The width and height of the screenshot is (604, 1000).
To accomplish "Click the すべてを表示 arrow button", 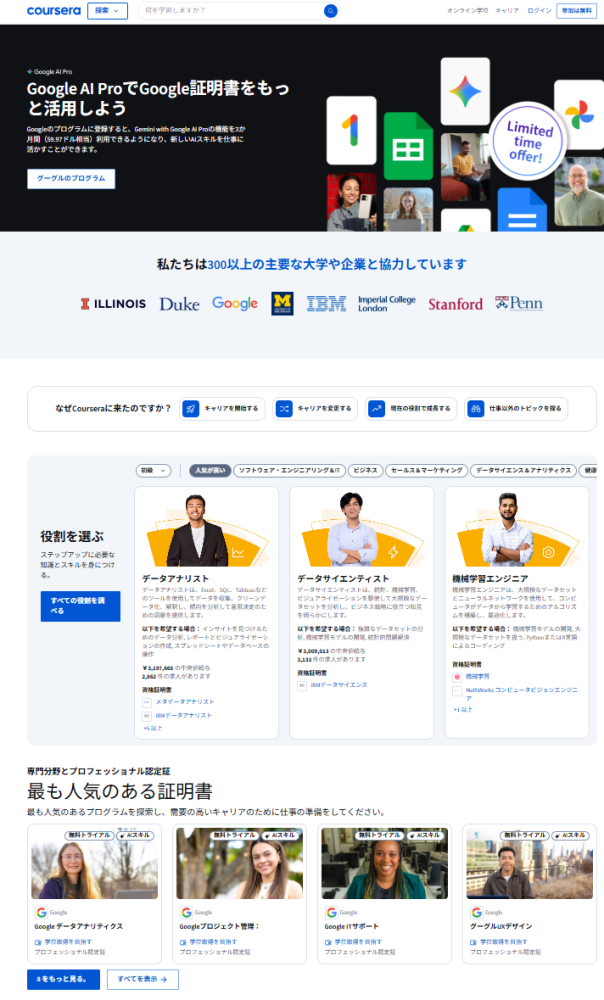I will (143, 980).
